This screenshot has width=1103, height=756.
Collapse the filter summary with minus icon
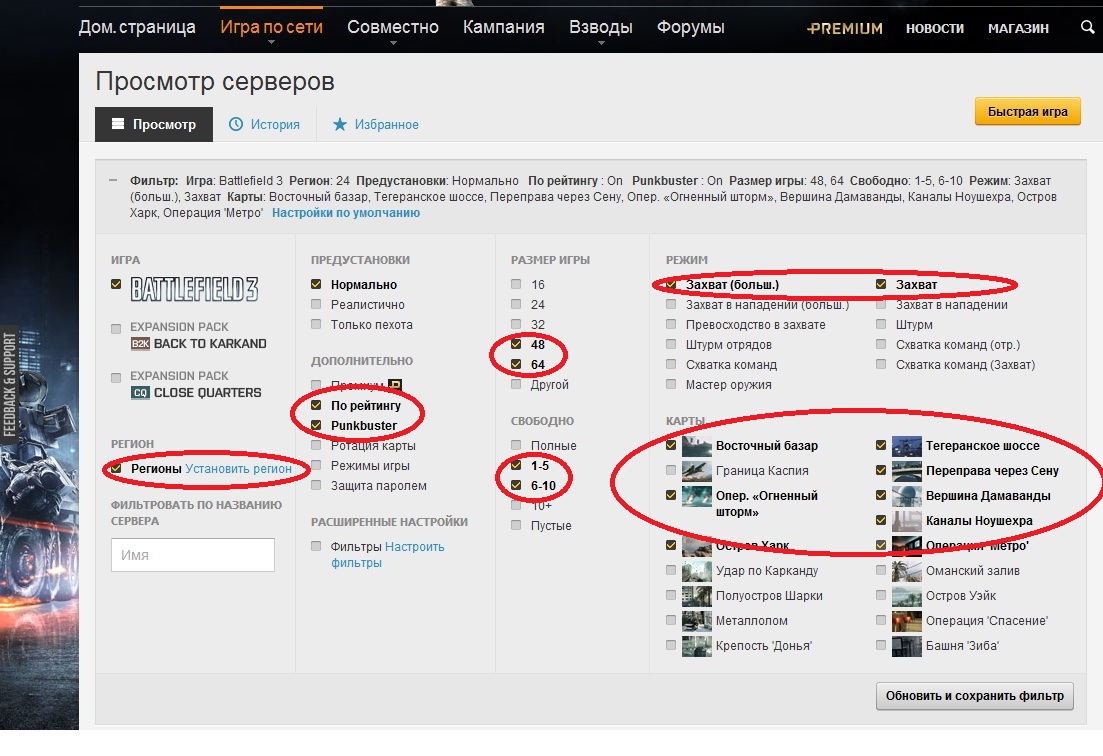(x=114, y=181)
